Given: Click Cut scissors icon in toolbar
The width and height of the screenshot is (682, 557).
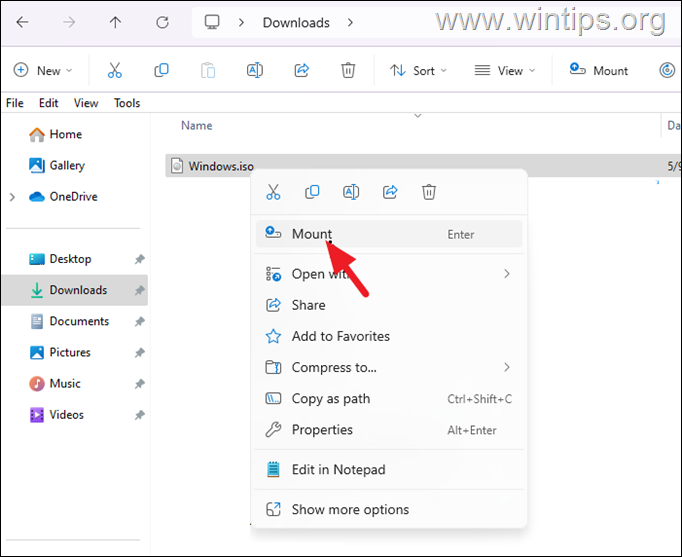Looking at the screenshot, I should (x=115, y=70).
